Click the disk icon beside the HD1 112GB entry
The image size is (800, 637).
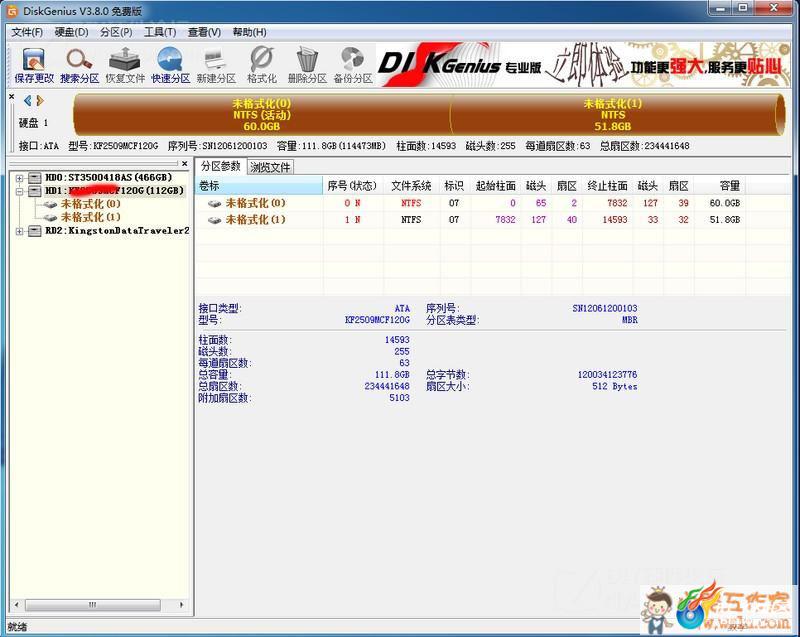coord(35,191)
